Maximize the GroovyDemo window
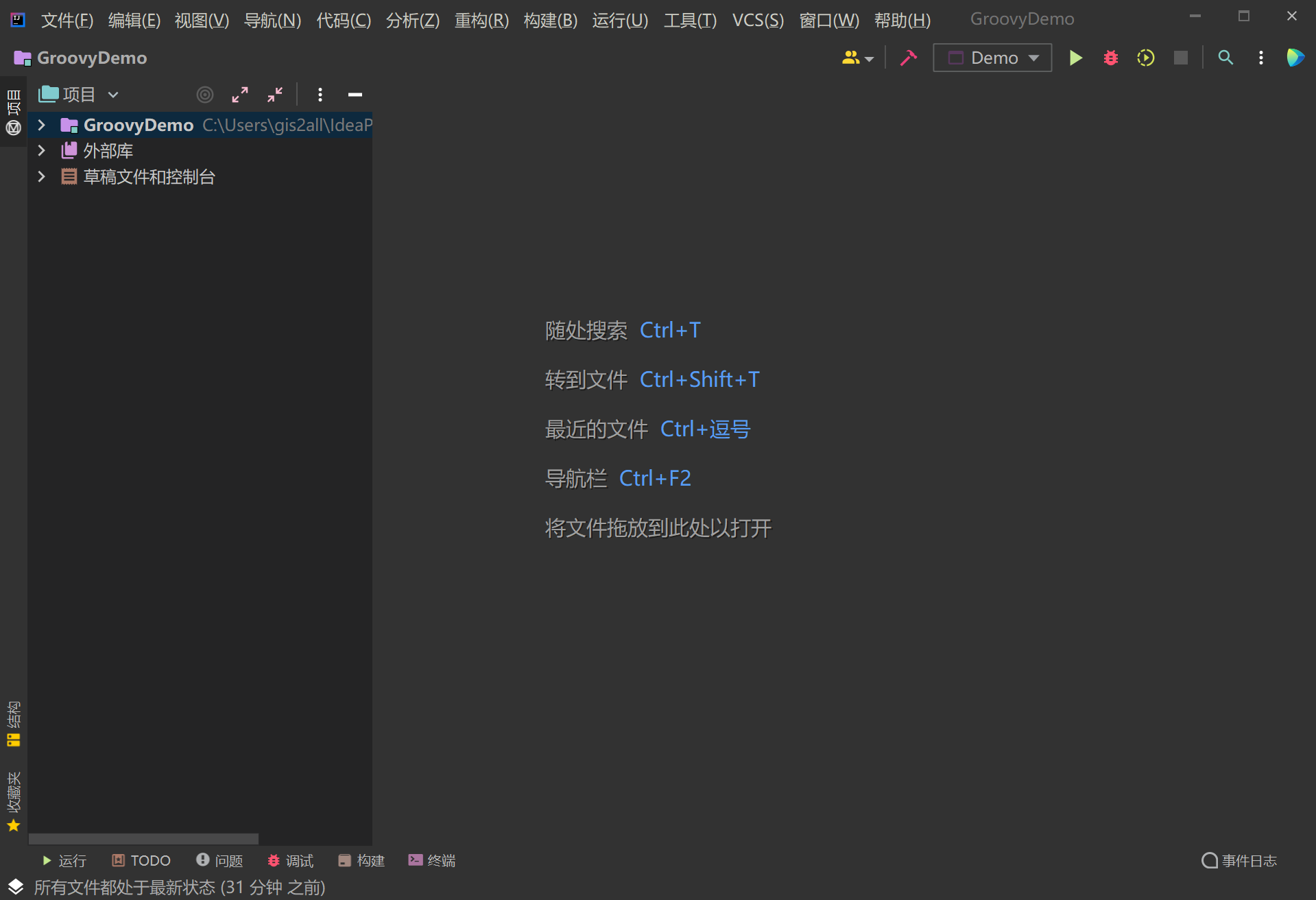The width and height of the screenshot is (1316, 900). (x=1243, y=16)
